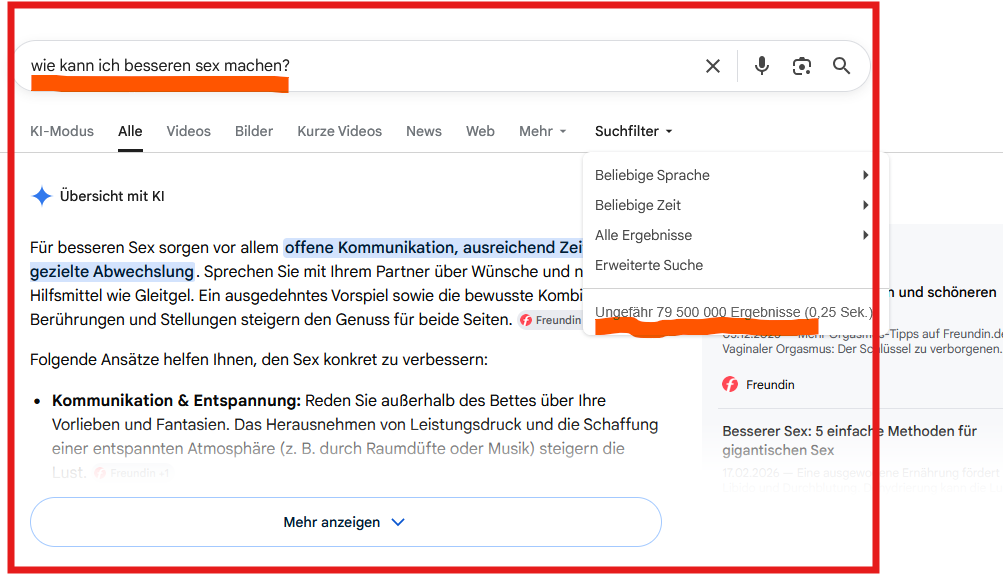This screenshot has height=574, width=1003.
Task: Click the Freundin source chip after 'beide Seiten'
Action: pyautogui.click(x=551, y=320)
